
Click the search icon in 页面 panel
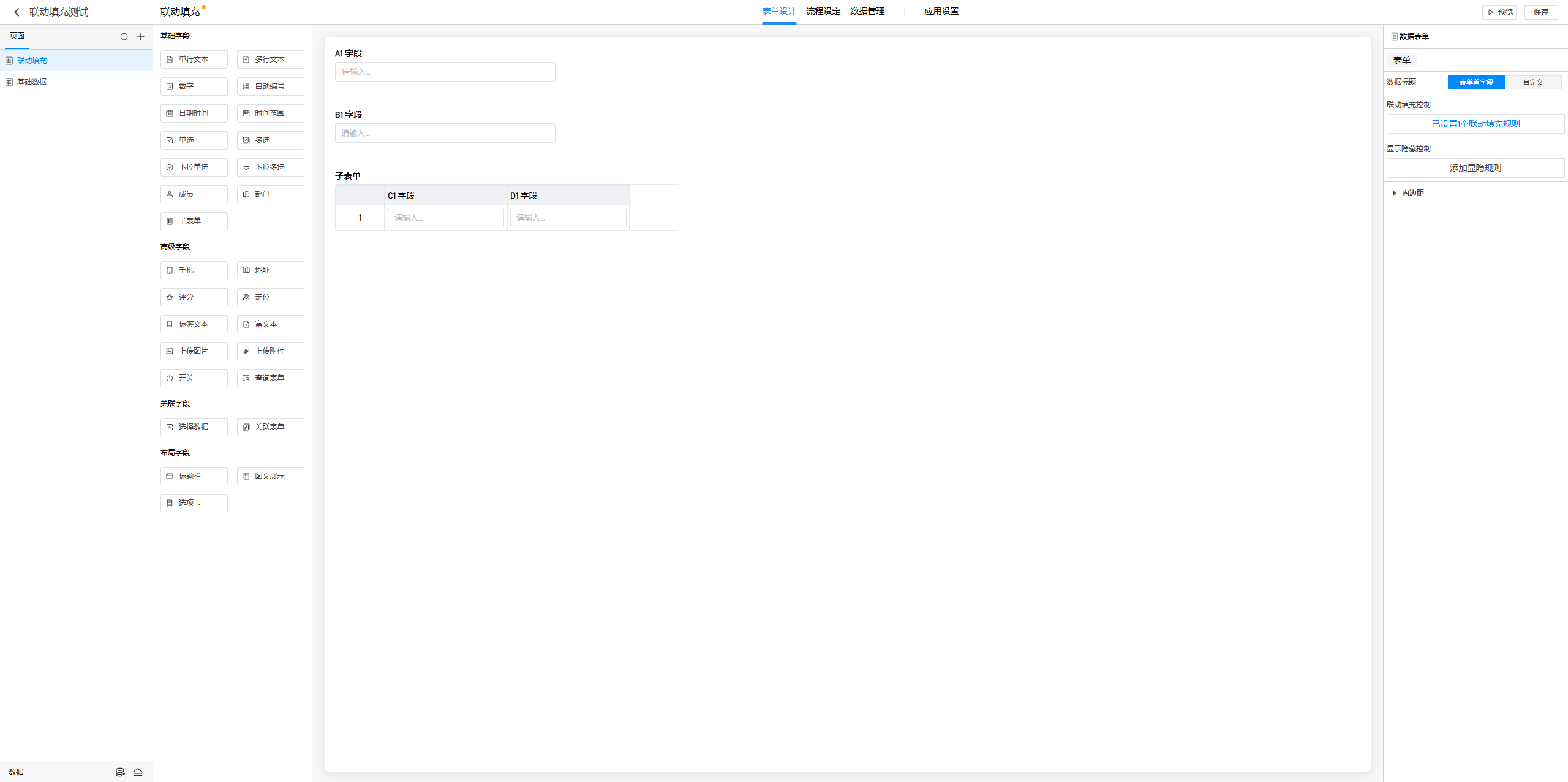pyautogui.click(x=124, y=37)
